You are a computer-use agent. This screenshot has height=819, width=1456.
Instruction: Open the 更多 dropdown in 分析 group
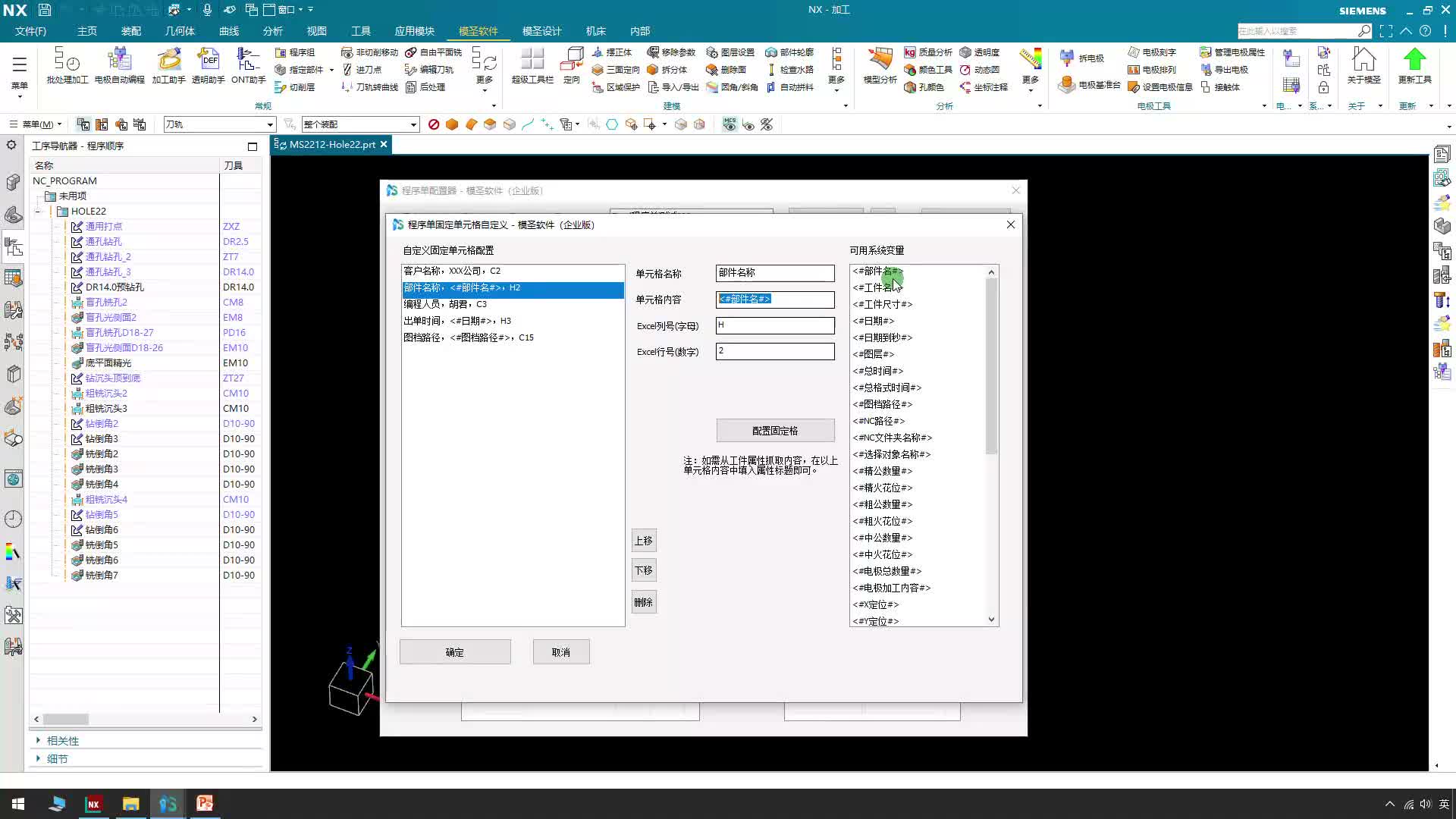1030,70
